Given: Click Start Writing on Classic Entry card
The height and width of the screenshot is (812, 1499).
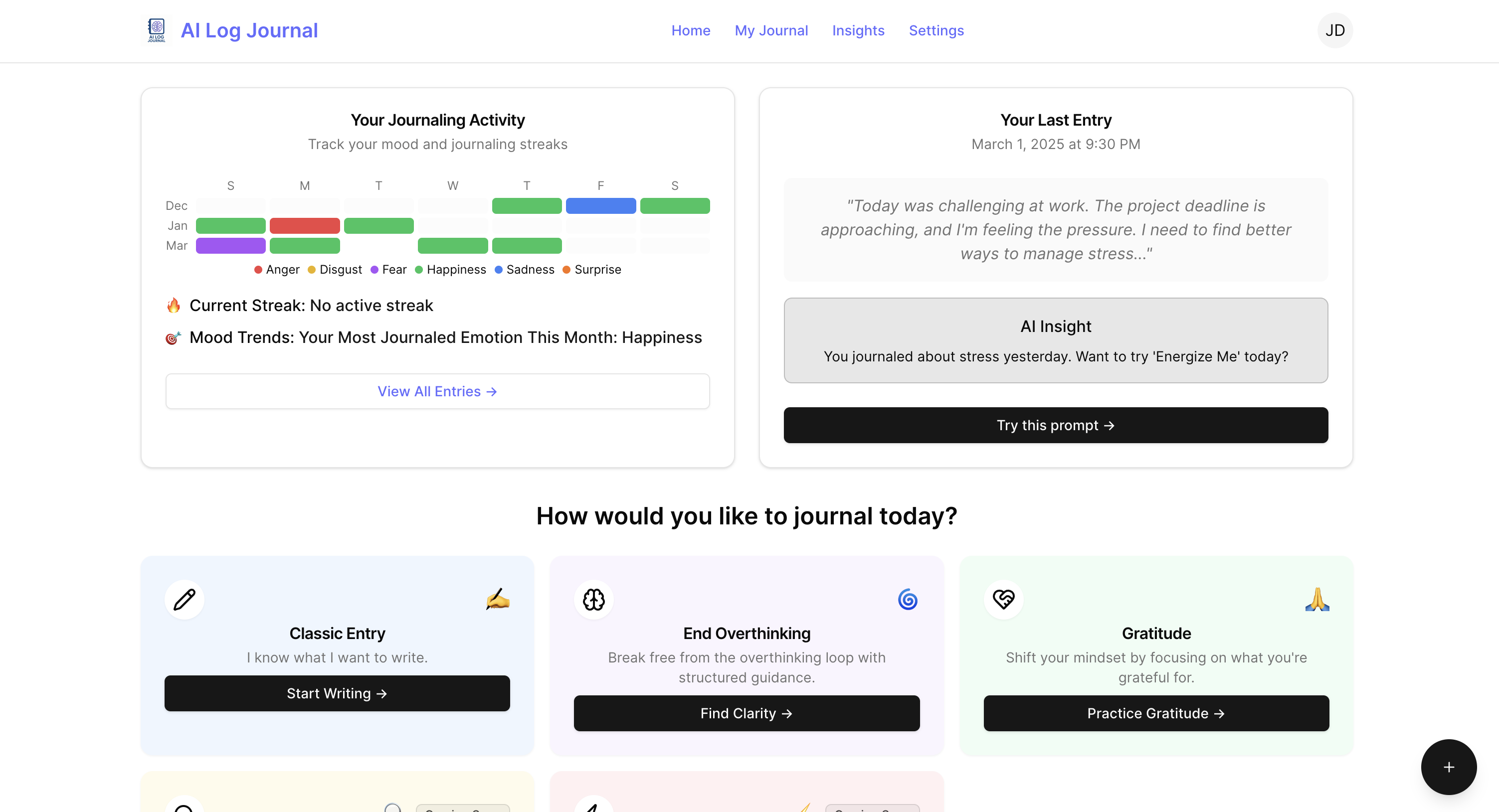Looking at the screenshot, I should [337, 693].
